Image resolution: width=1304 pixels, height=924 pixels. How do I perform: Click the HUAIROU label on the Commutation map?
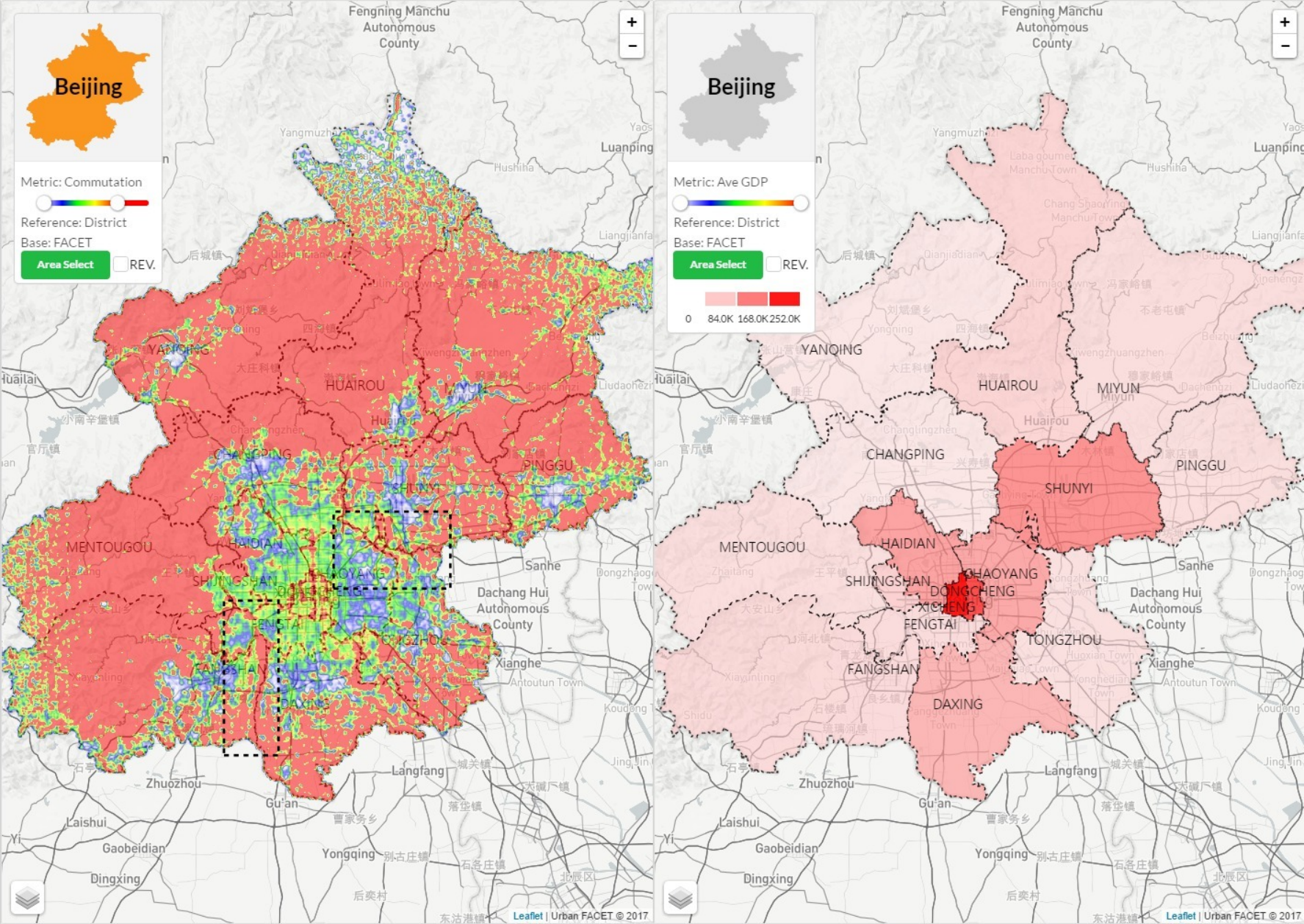point(355,386)
